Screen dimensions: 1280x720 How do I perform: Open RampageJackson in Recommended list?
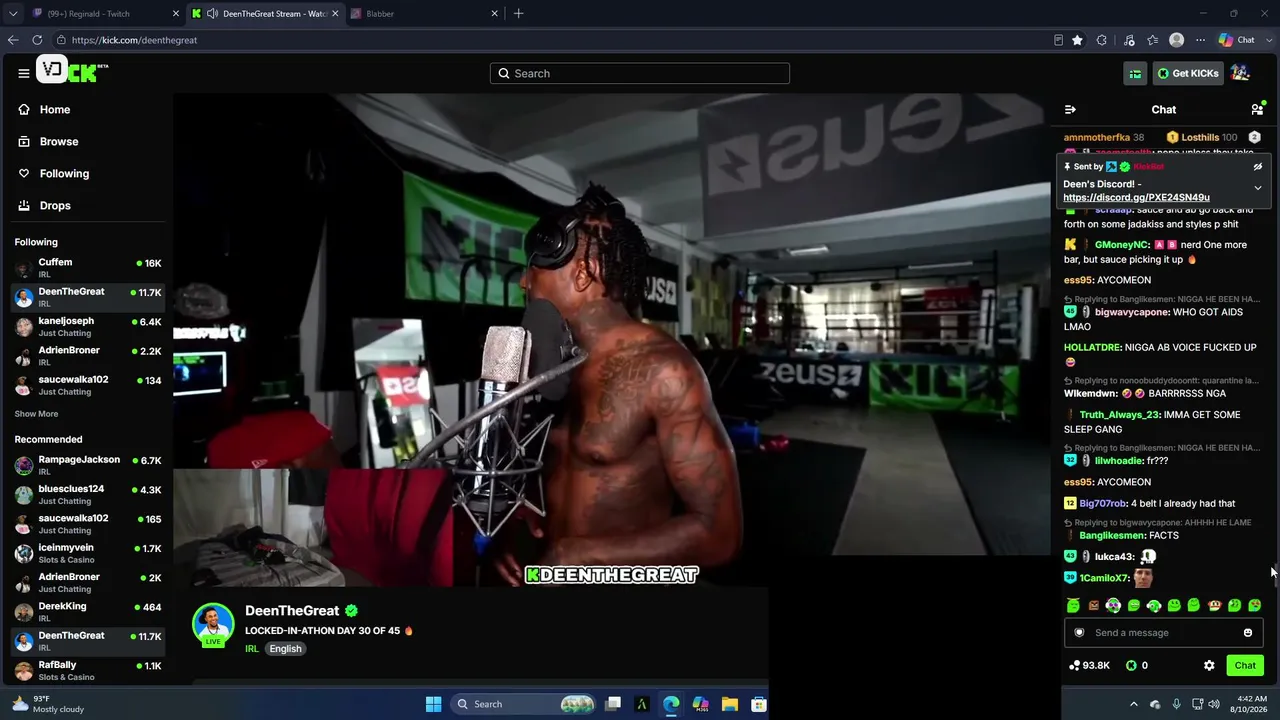click(x=88, y=465)
